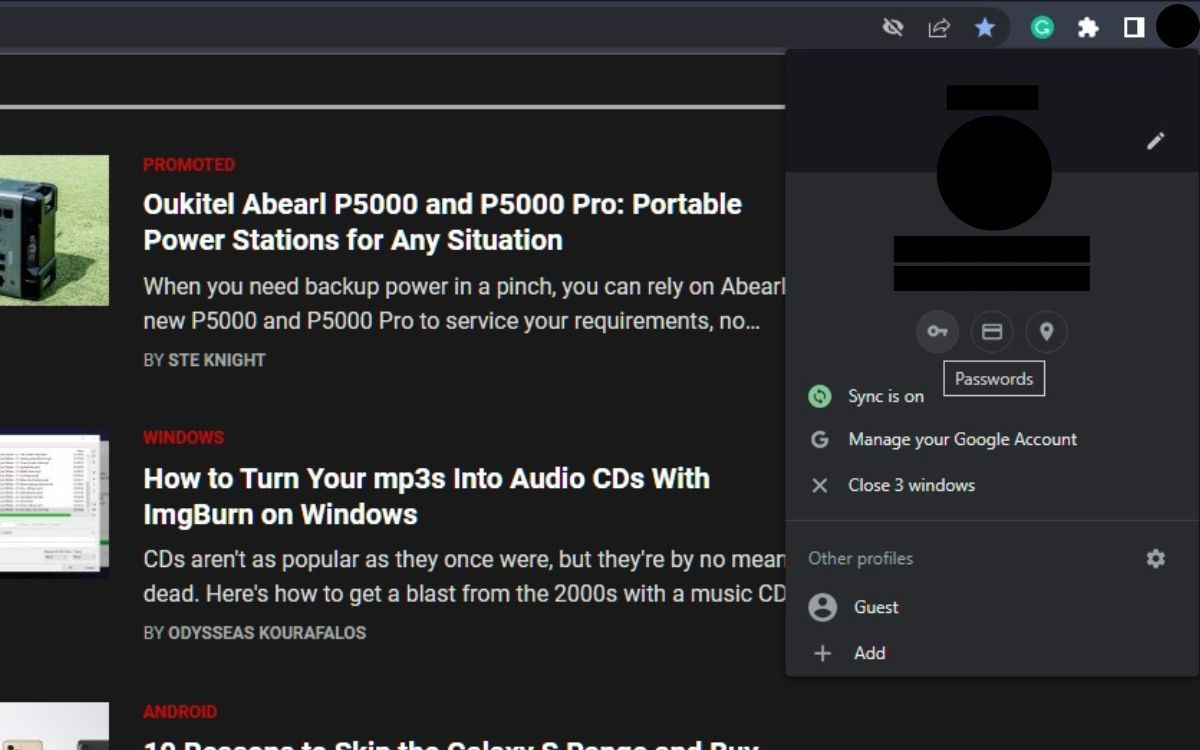The image size is (1200, 750).
Task: Click the Other profiles heading text
Action: click(860, 558)
